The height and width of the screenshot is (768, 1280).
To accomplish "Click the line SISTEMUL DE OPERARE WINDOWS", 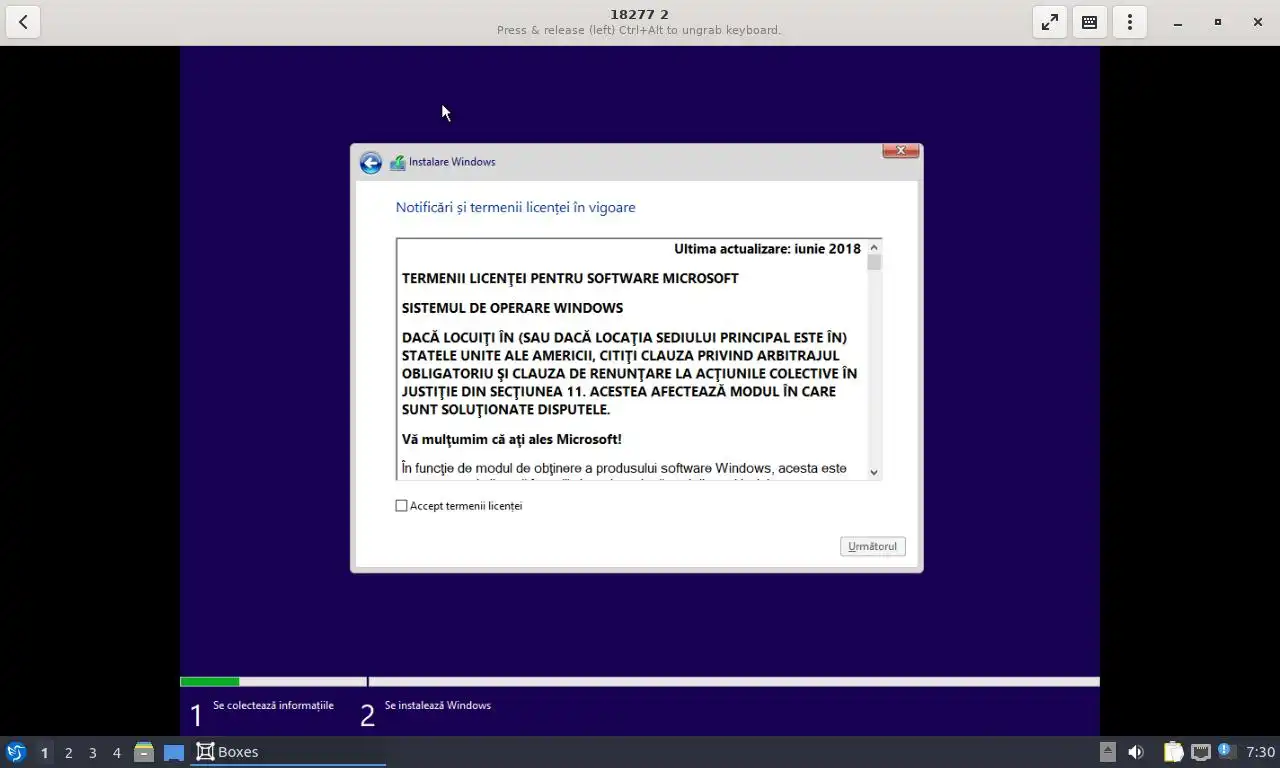I will [x=512, y=308].
